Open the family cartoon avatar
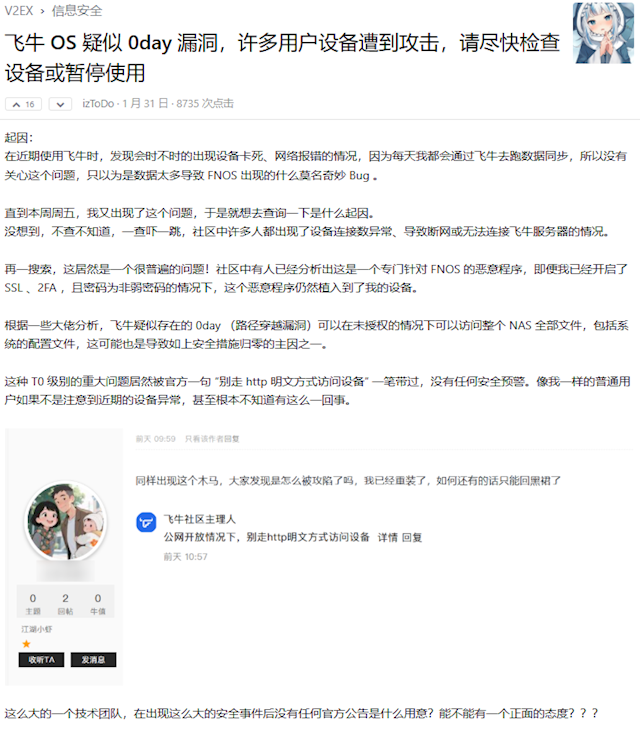The image size is (640, 742). pyautogui.click(x=65, y=521)
